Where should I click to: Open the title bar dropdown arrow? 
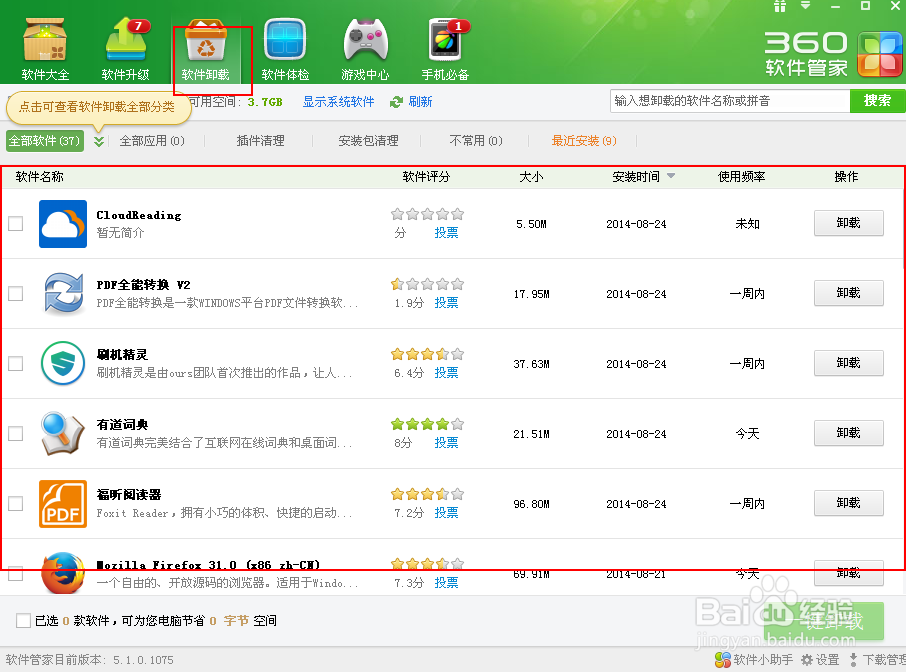tap(807, 8)
